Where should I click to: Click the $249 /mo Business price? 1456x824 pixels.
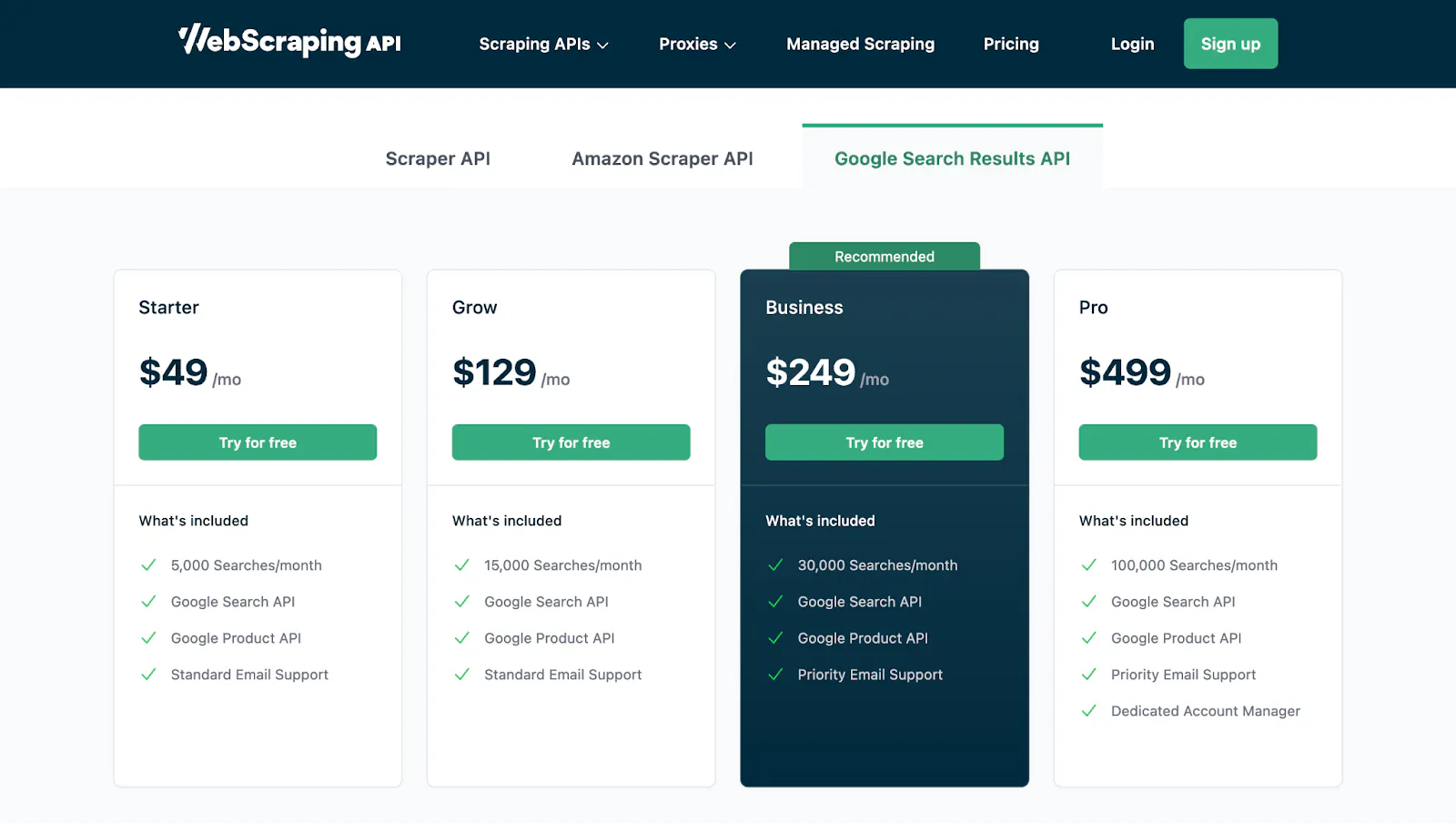[827, 372]
